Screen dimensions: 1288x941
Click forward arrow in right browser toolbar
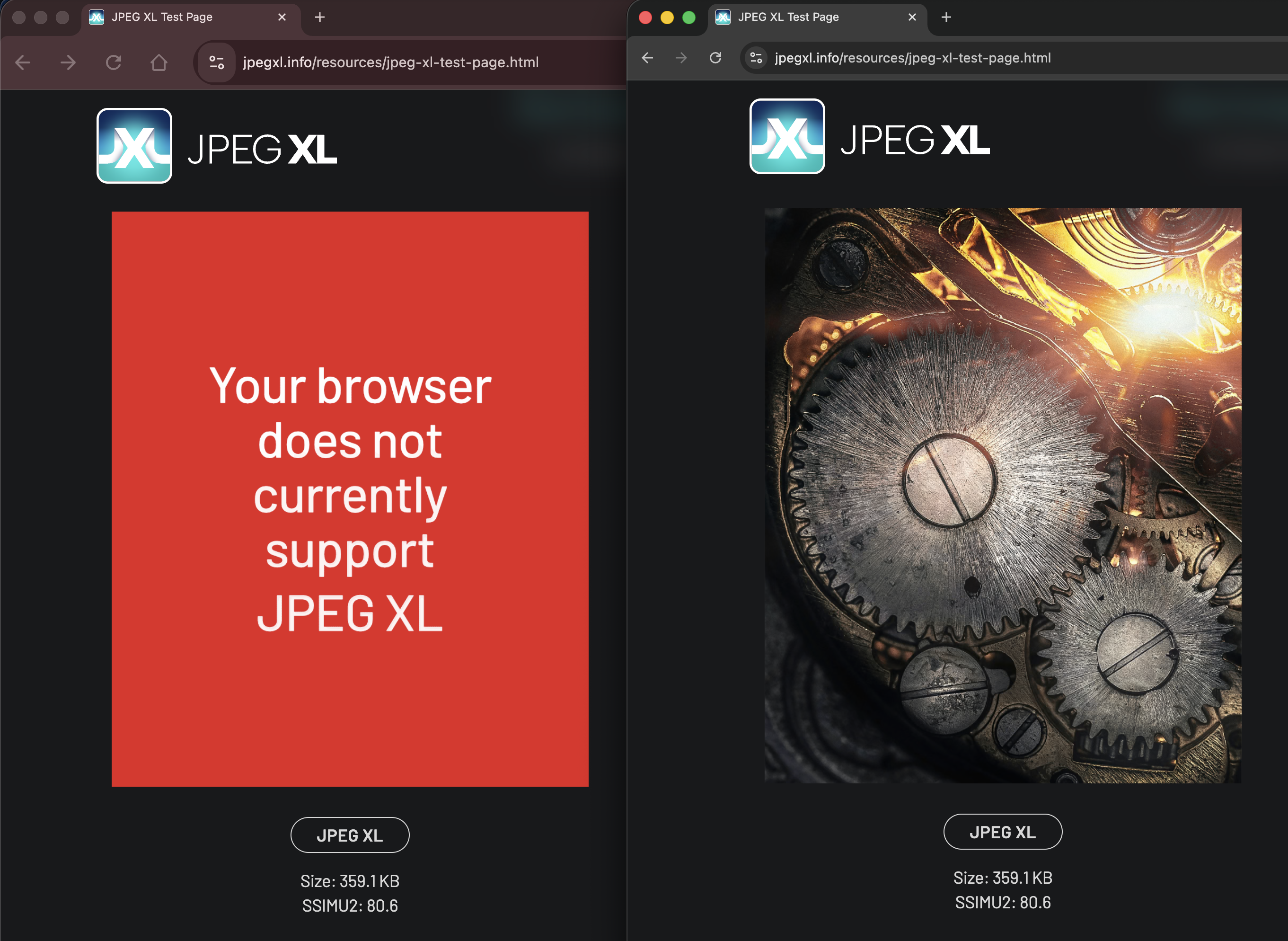(x=681, y=58)
